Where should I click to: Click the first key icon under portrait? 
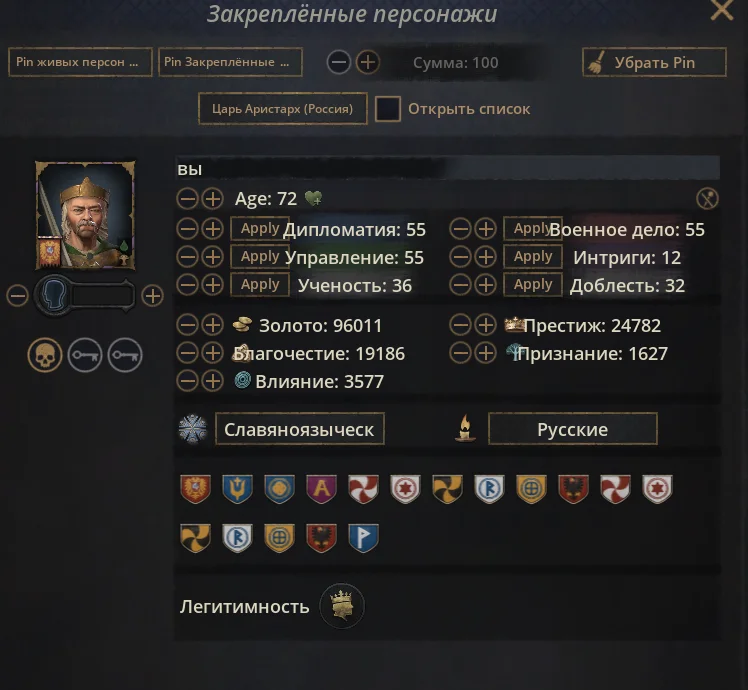coord(85,355)
